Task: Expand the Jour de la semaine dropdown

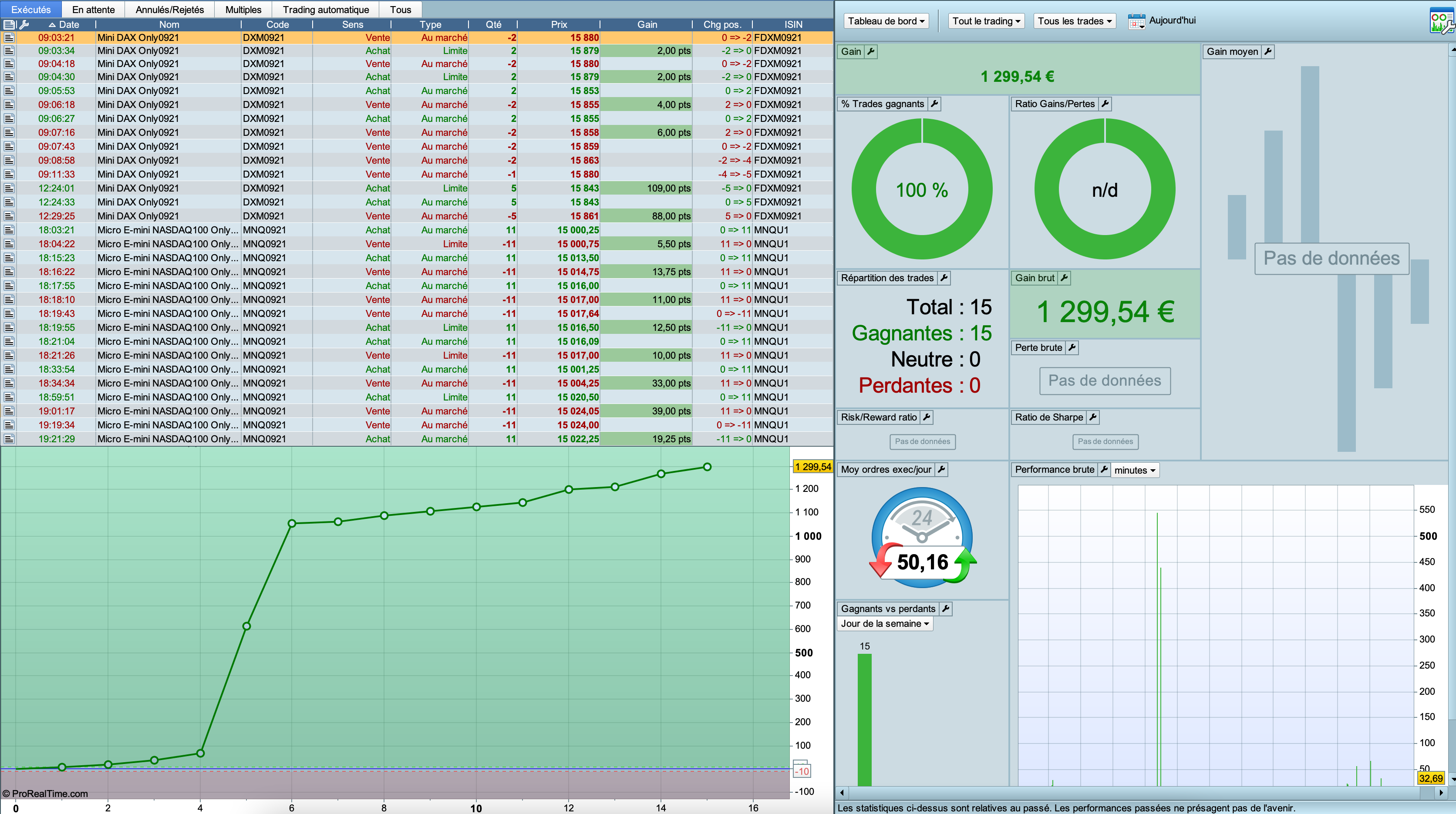Action: coord(884,624)
